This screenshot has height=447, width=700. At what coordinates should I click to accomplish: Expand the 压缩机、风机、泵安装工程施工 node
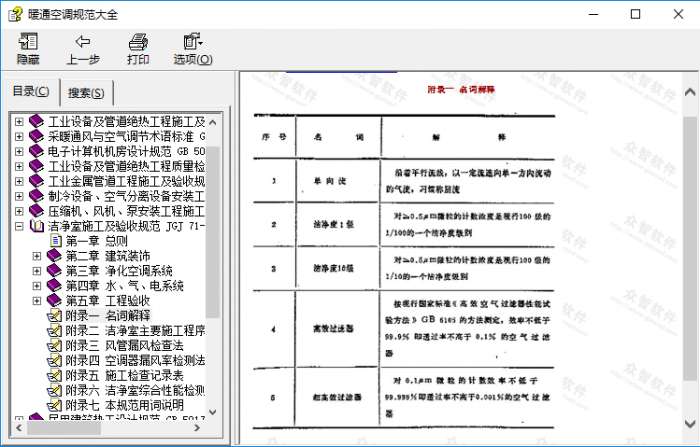click(x=19, y=211)
